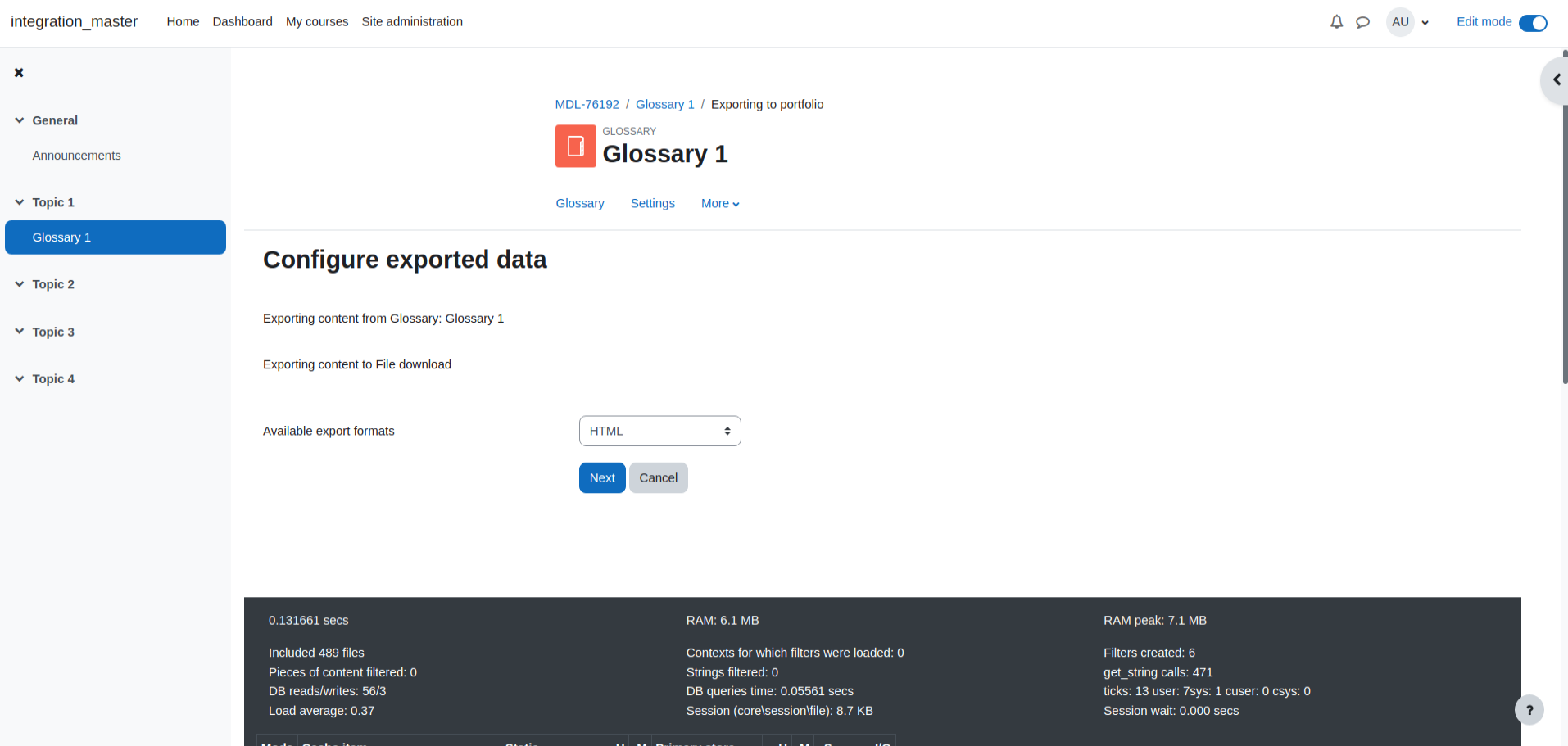Open Topic 3 section title
The image size is (1568, 746).
tap(53, 332)
